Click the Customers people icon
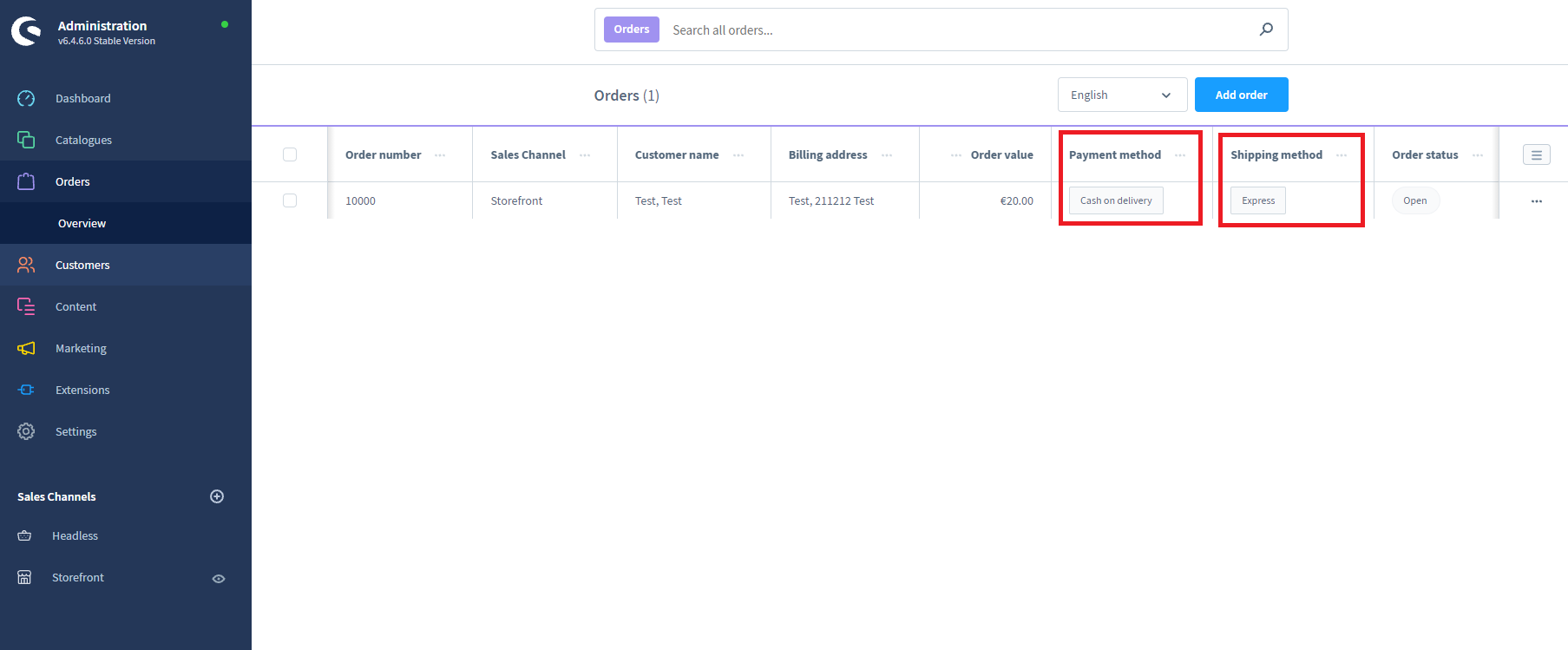1568x650 pixels. (x=26, y=265)
